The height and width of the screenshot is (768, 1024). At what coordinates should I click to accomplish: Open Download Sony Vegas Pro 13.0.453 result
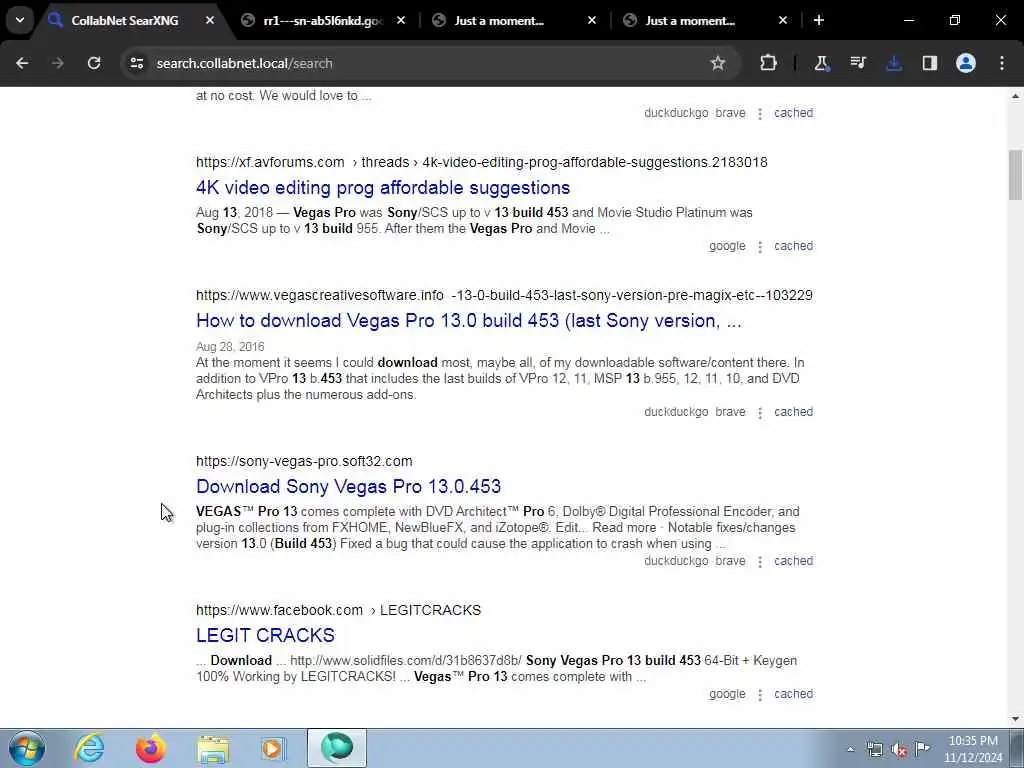[349, 487]
